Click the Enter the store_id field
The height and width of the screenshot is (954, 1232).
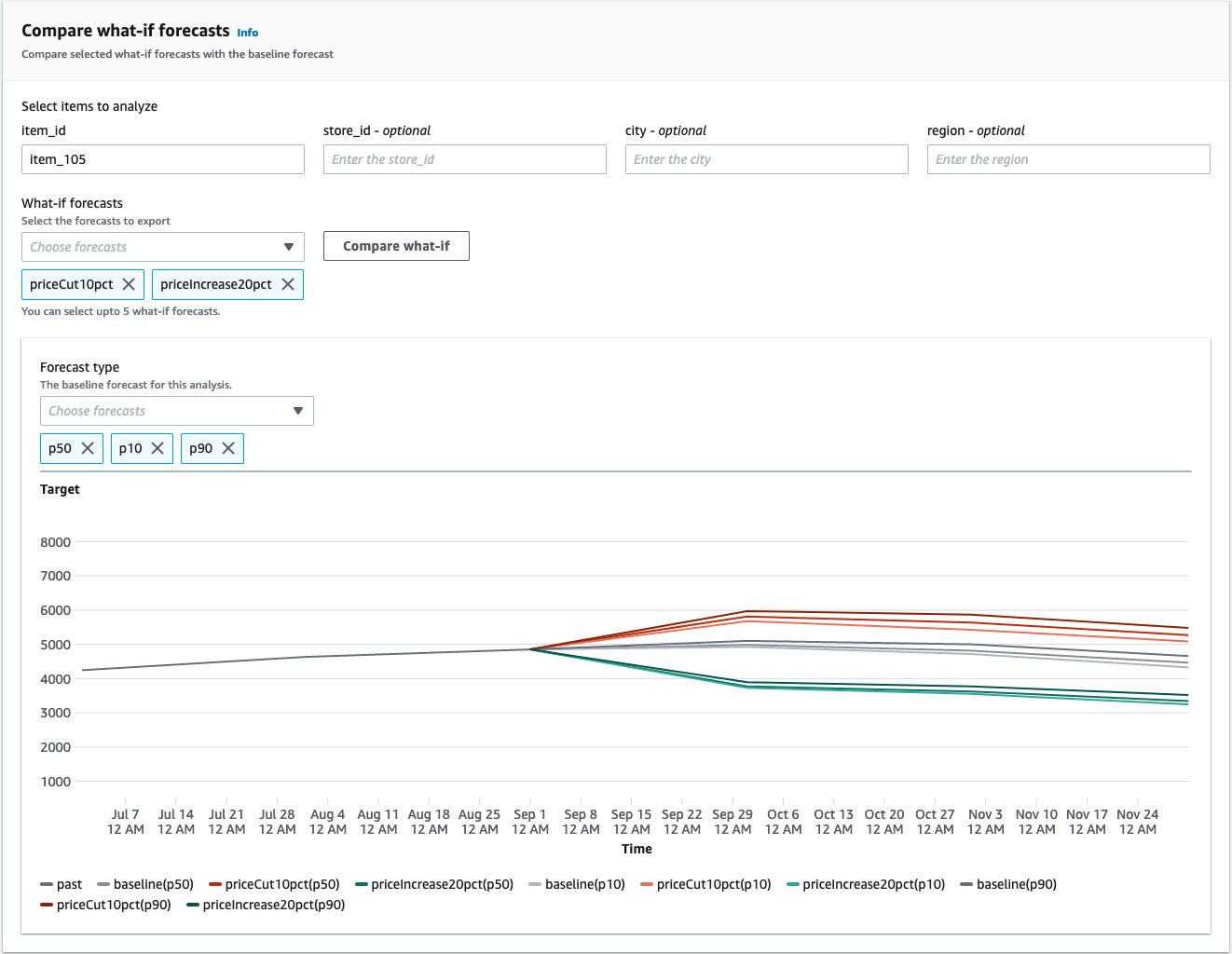coord(464,158)
